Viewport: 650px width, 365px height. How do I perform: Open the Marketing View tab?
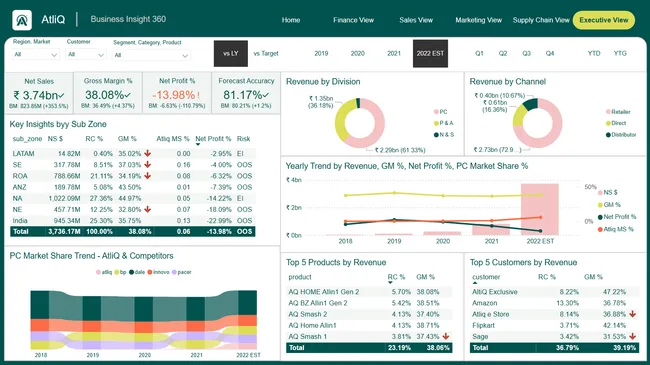478,20
